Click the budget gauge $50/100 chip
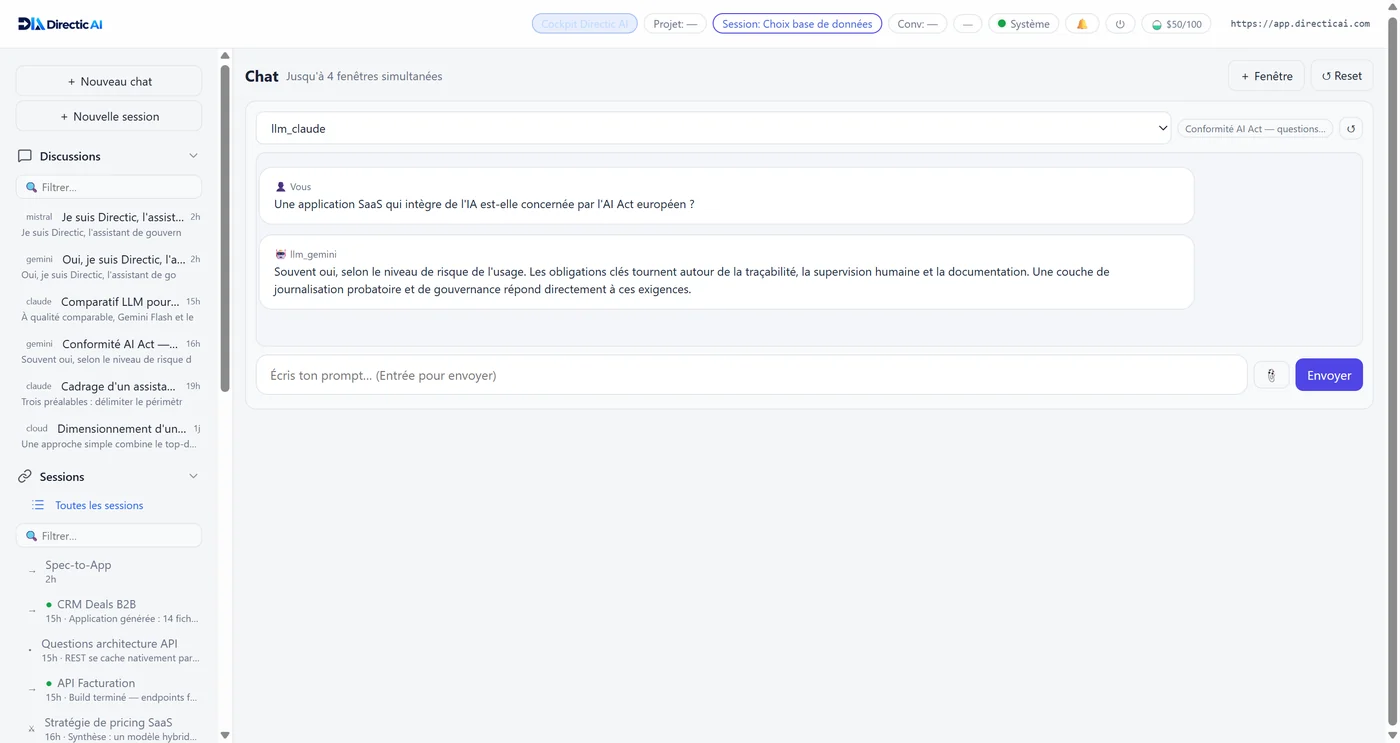 pos(1176,24)
